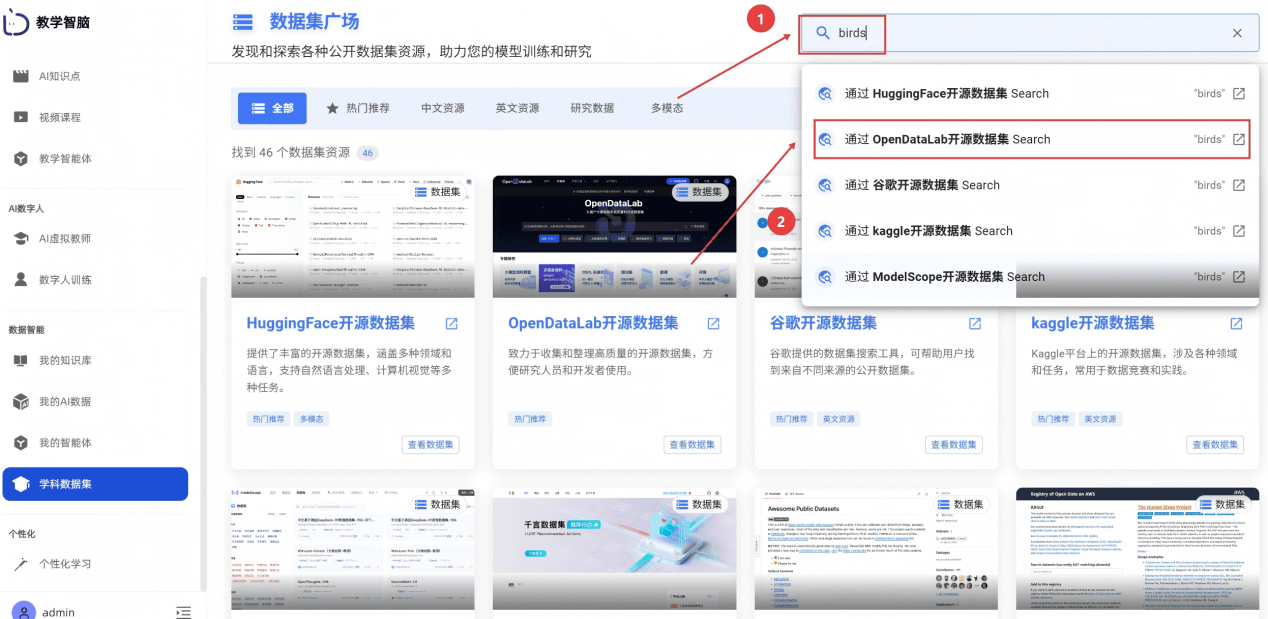Viewport: 1268px width, 619px height.
Task: Click the admin user avatar
Action: (23, 612)
